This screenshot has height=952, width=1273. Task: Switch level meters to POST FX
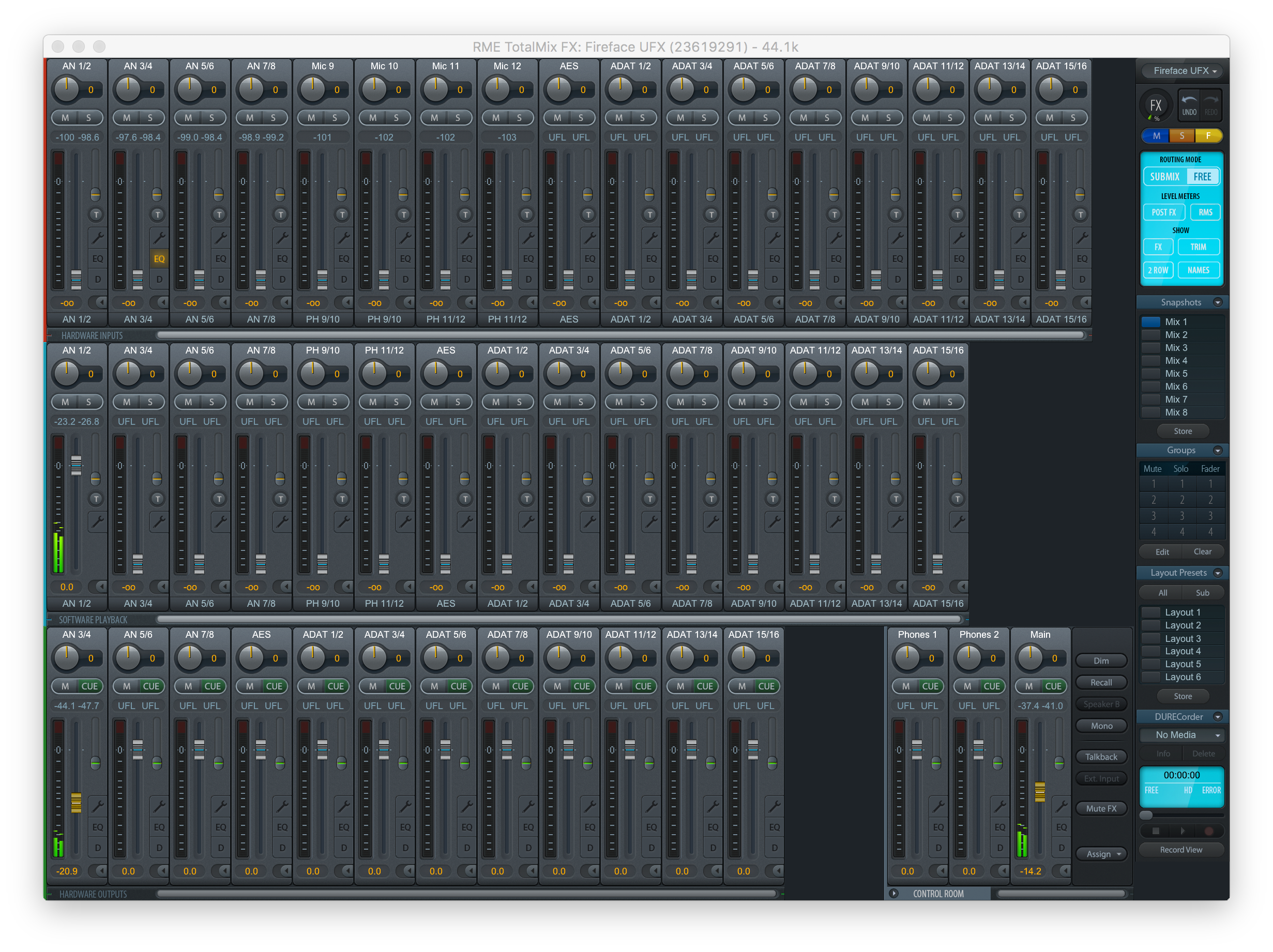tap(1164, 212)
